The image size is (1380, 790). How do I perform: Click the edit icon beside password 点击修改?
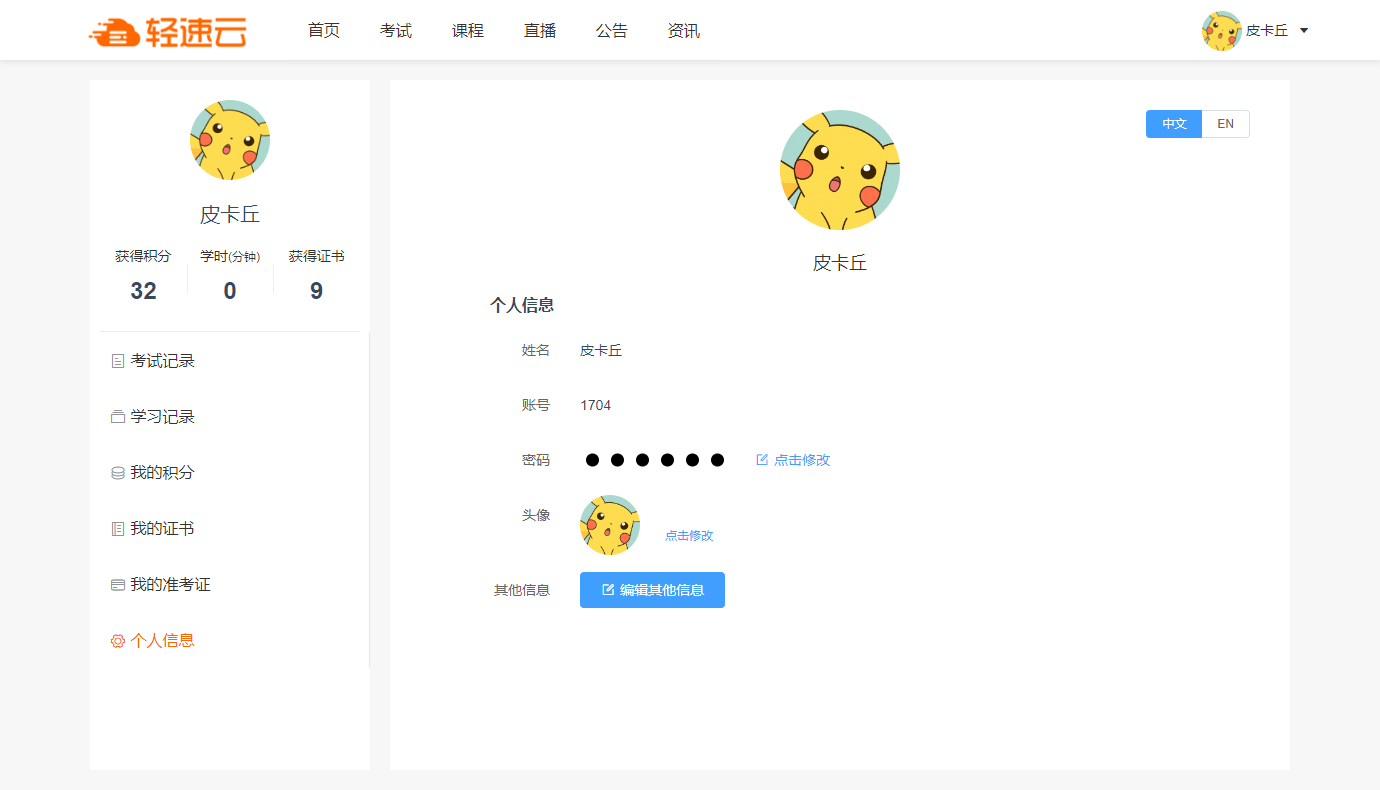click(762, 460)
